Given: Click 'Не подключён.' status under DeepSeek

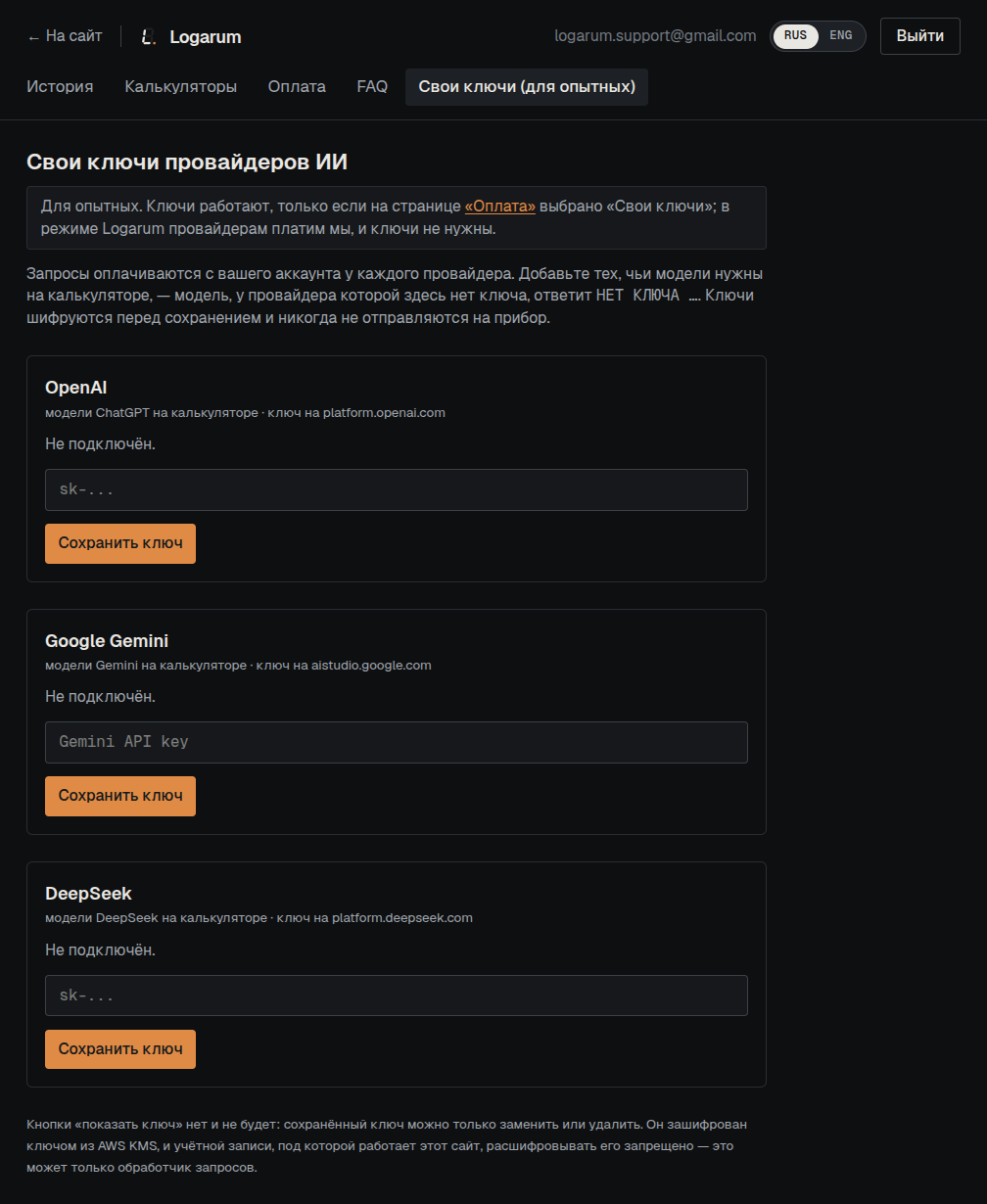Looking at the screenshot, I should tap(100, 948).
